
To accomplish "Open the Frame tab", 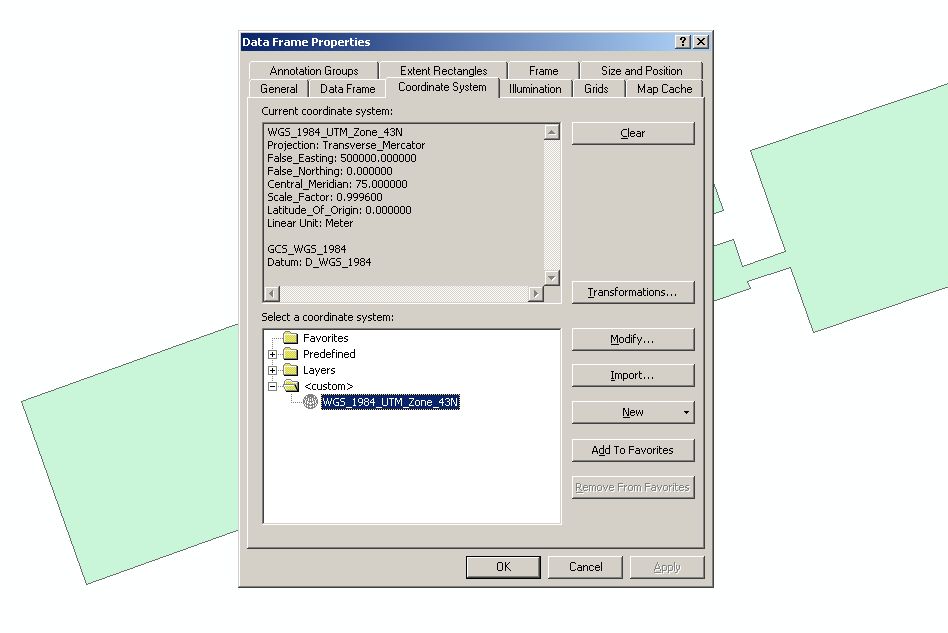I will [543, 71].
